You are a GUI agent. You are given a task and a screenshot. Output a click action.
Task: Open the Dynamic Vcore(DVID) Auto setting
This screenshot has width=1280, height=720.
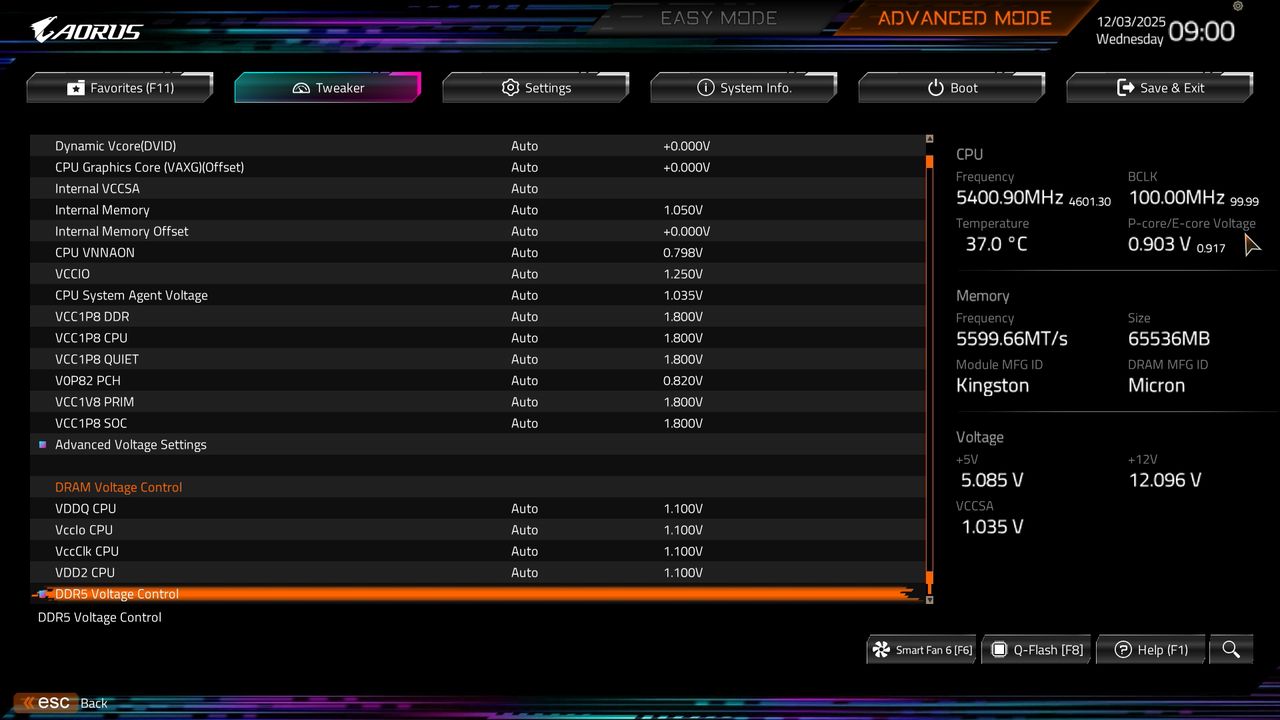point(525,145)
